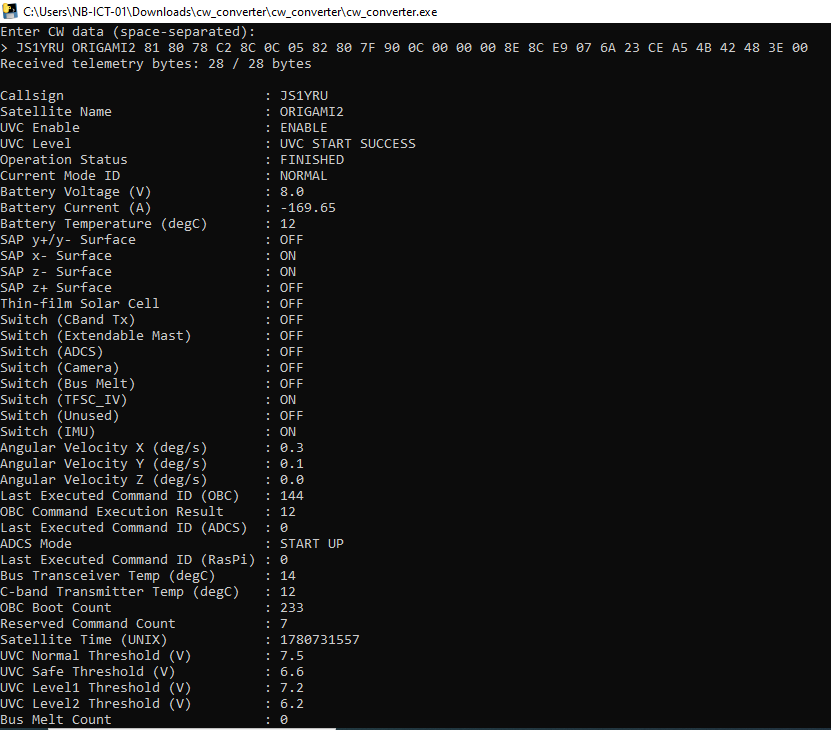Click the 'Bus Melt Count' label
The width and height of the screenshot is (831, 730).
(56, 719)
